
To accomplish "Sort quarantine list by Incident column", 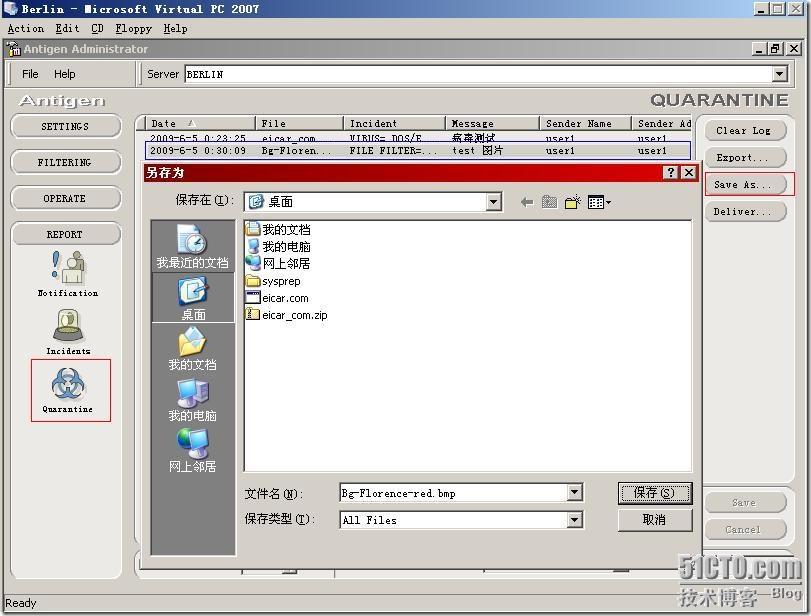I will pos(394,123).
